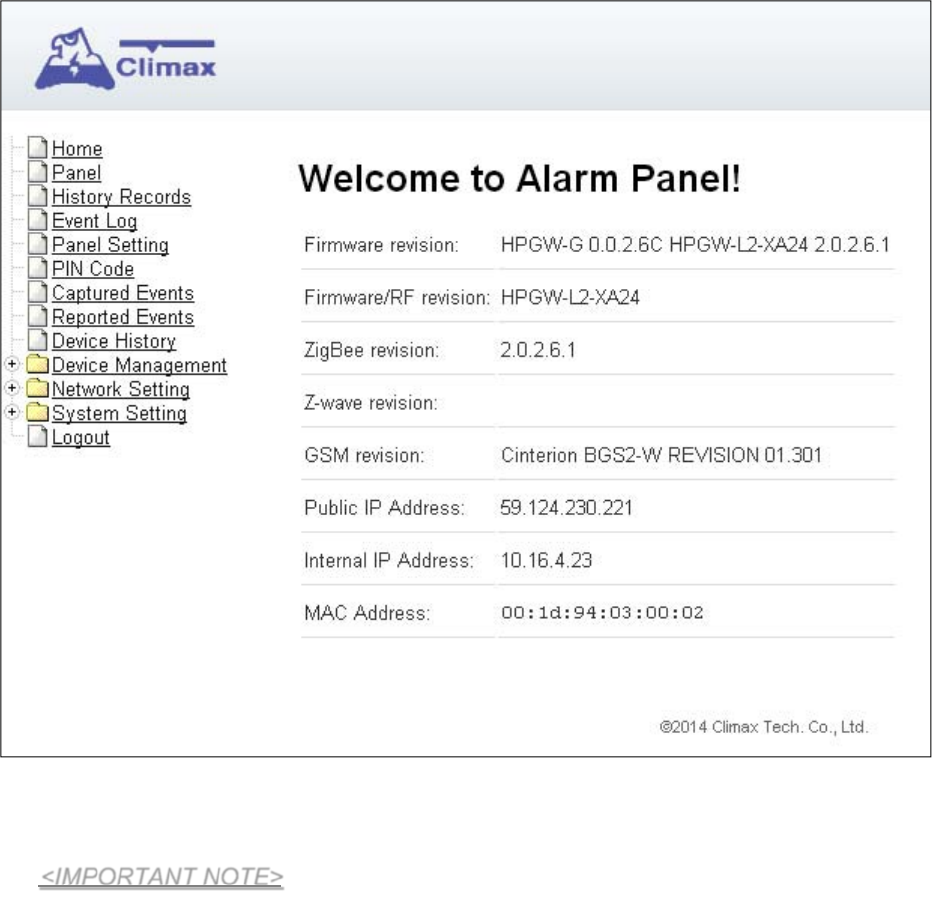Click the internal IP 10.16.4.23
932x906 pixels.
(x=546, y=560)
